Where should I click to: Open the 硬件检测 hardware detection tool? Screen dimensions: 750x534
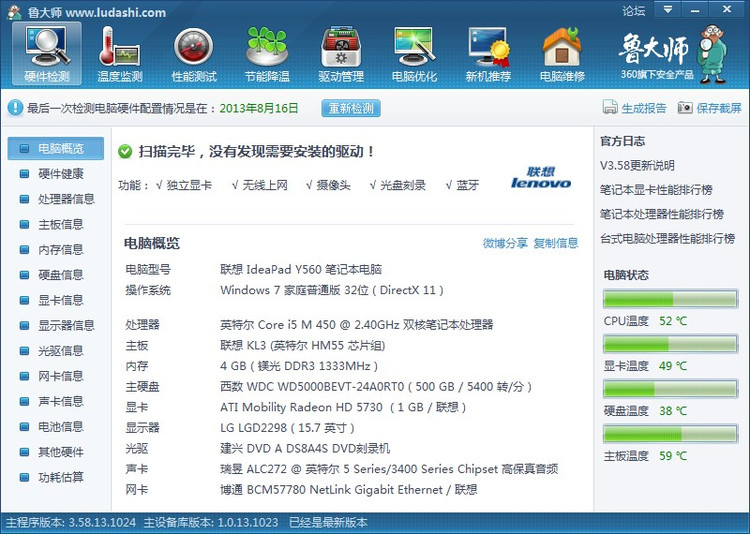coord(47,54)
